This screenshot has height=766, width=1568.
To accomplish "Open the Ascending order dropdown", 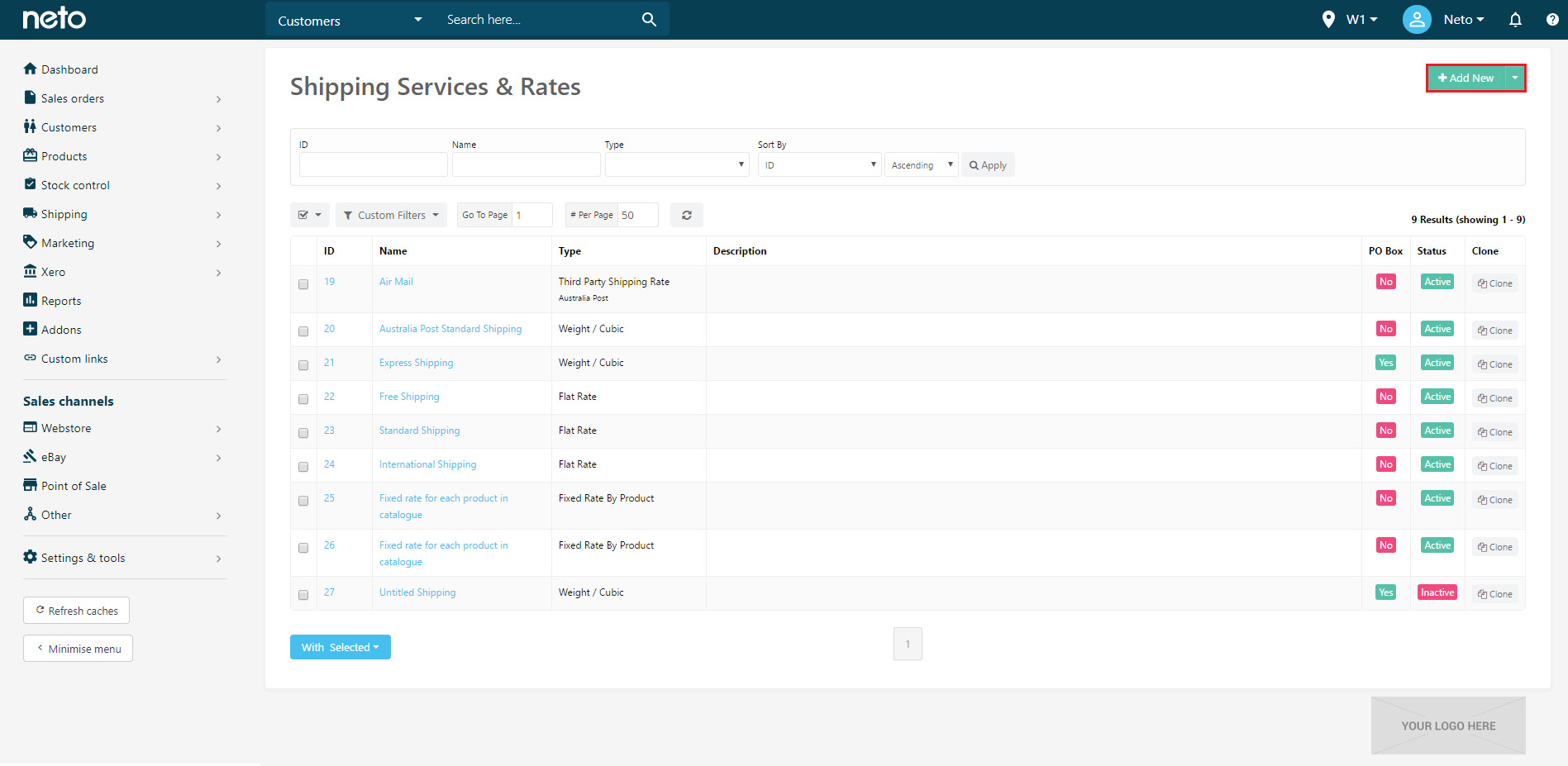I will (922, 164).
